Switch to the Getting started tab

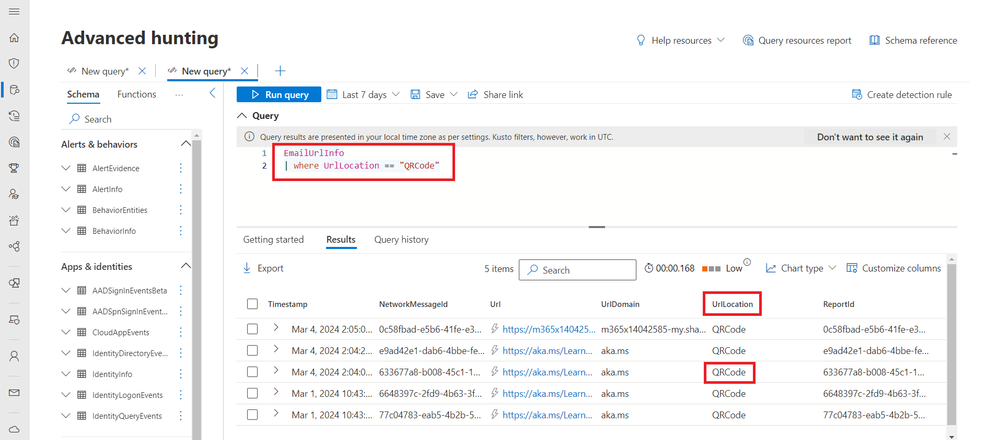pyautogui.click(x=273, y=239)
